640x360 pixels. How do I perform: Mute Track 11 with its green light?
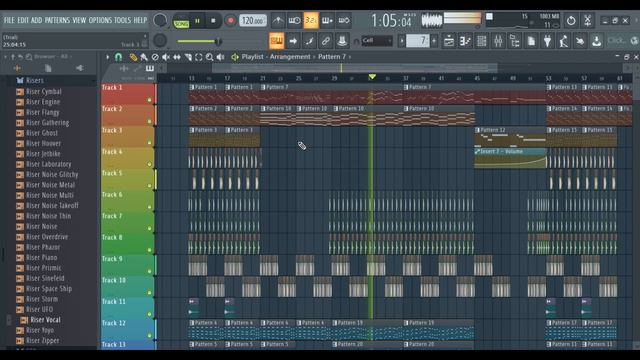(149, 314)
